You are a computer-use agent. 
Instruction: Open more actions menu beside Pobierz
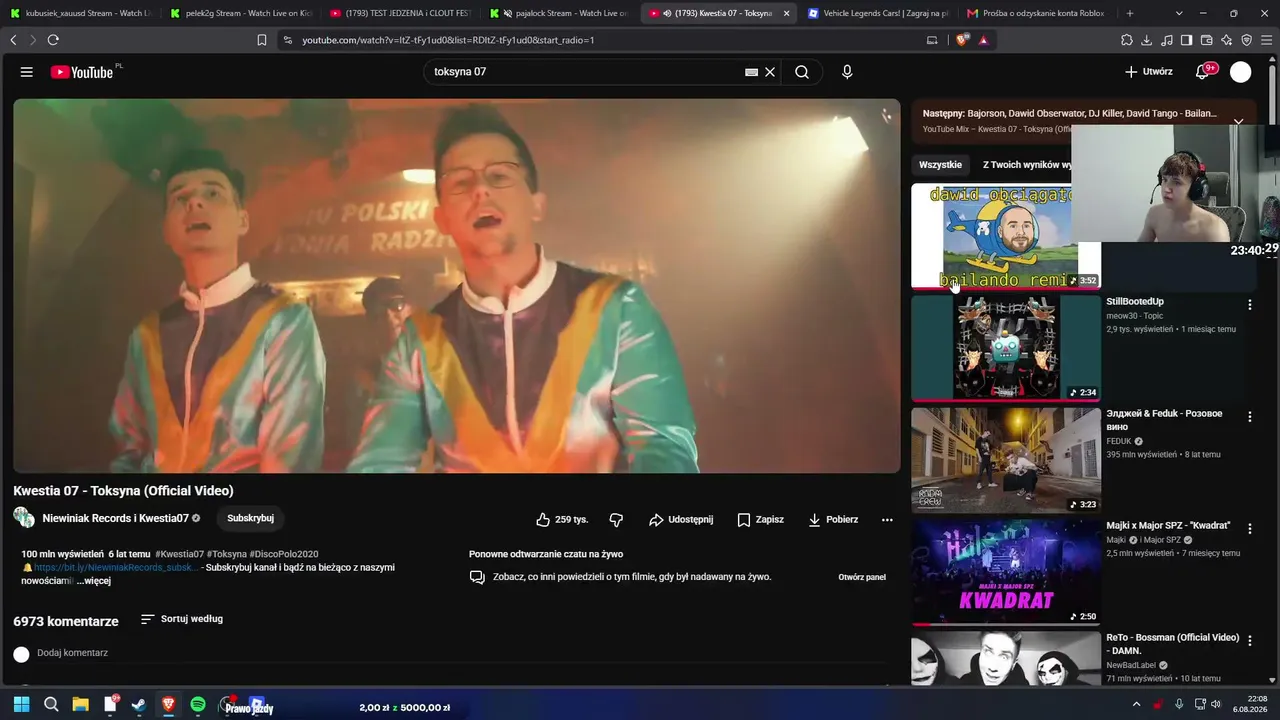(887, 520)
